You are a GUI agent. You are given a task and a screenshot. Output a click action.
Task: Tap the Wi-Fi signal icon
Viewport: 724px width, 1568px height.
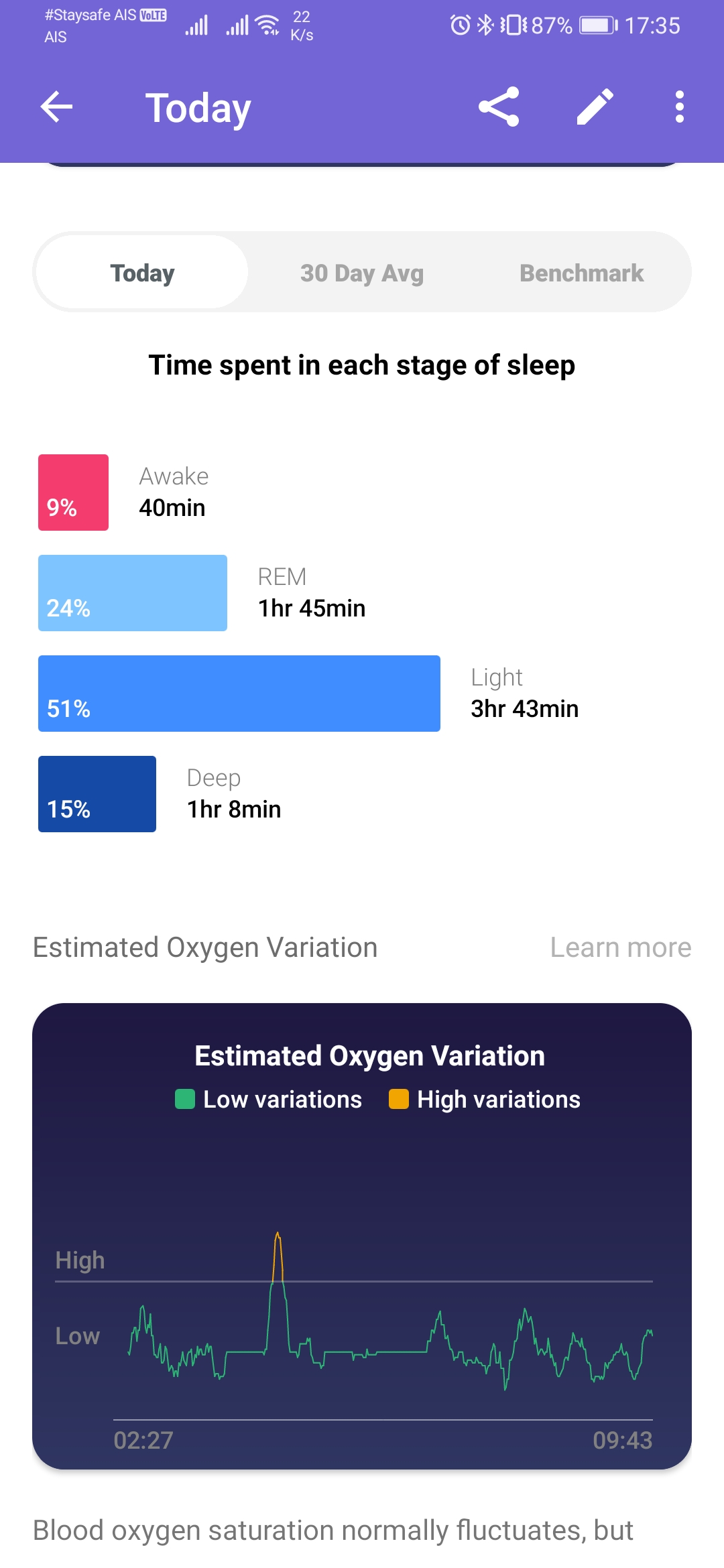click(x=269, y=25)
